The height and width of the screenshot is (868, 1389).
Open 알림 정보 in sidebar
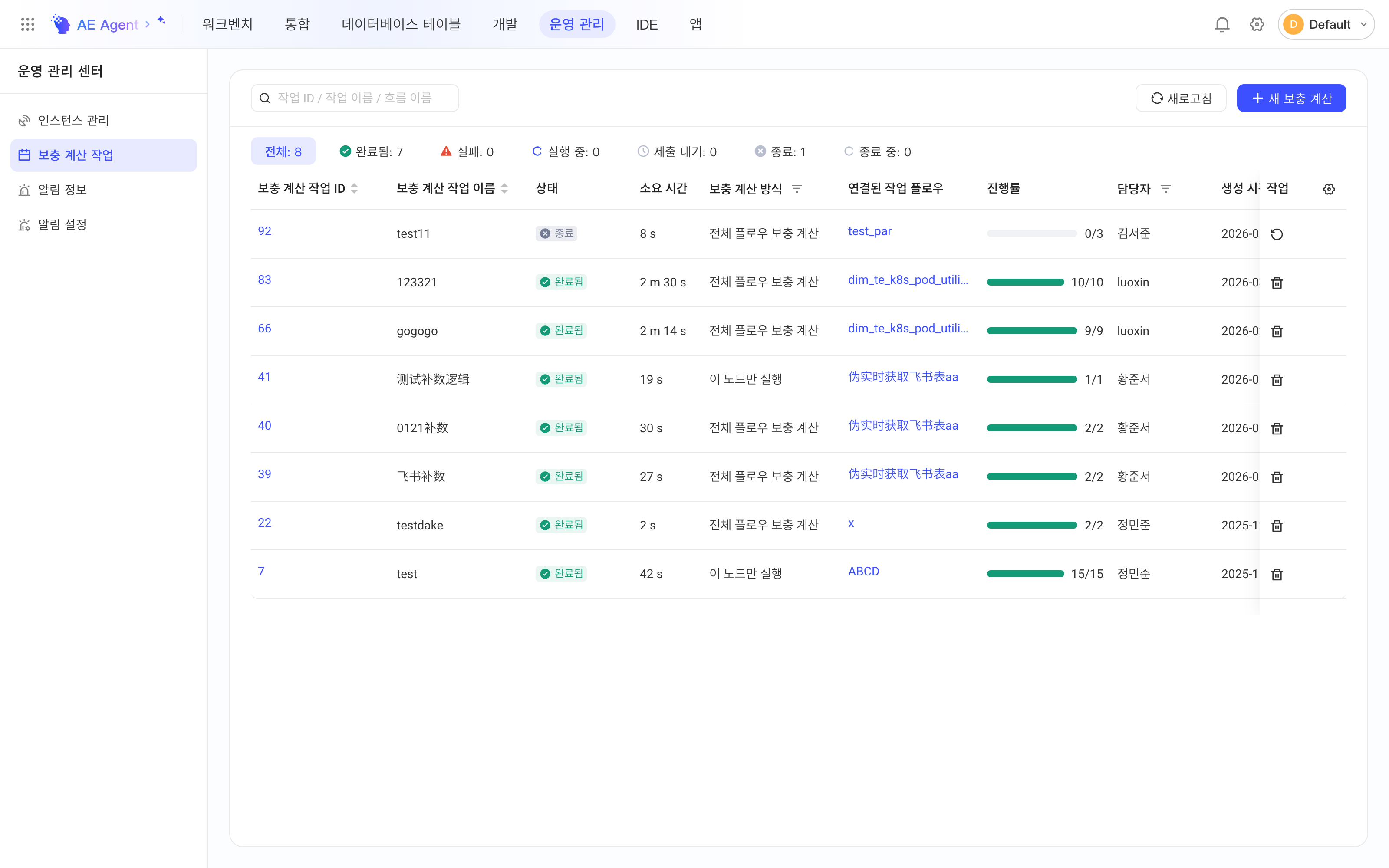pyautogui.click(x=104, y=190)
